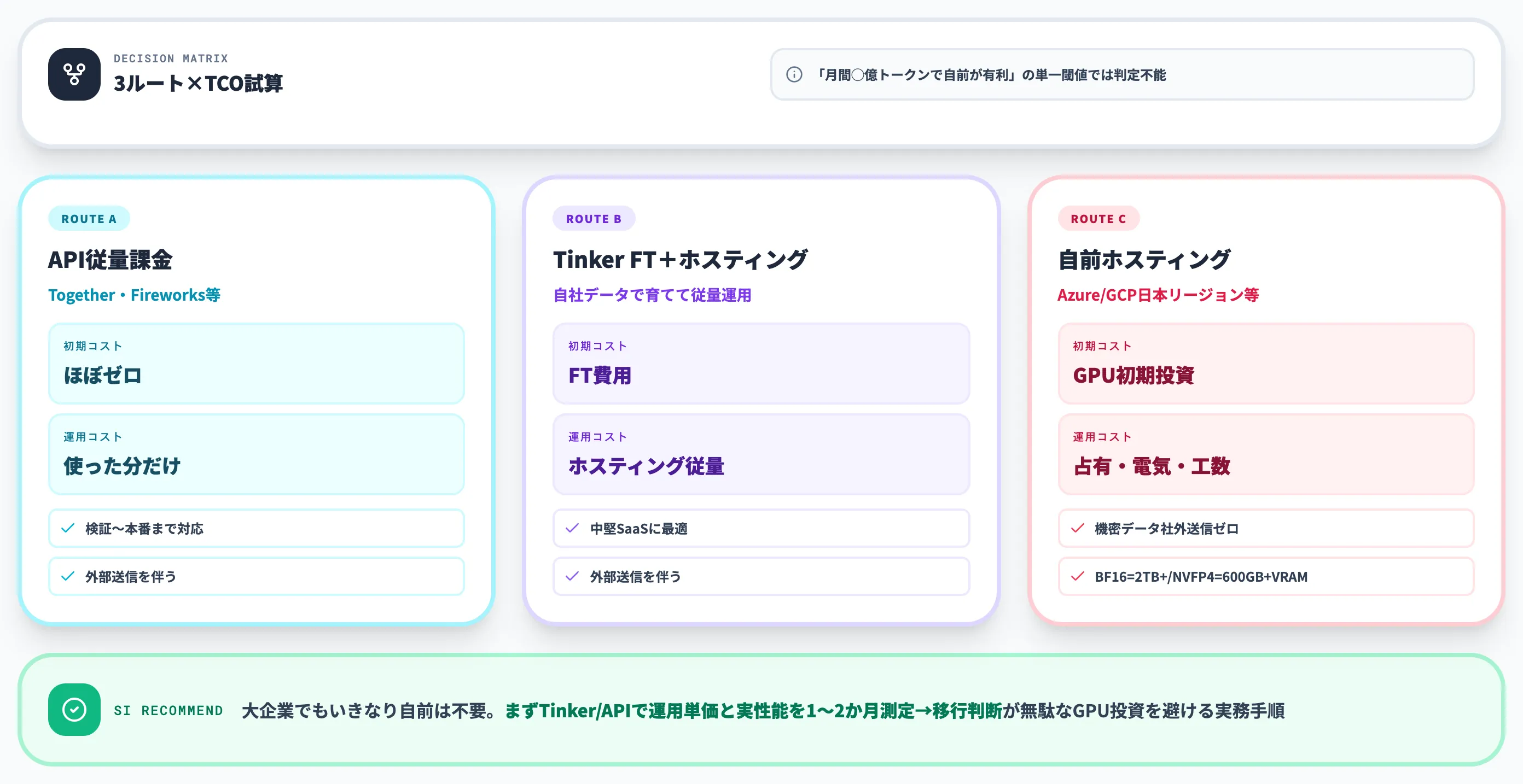Open the 占有・電気・工数 running cost box
The image size is (1523, 784).
tap(1266, 454)
